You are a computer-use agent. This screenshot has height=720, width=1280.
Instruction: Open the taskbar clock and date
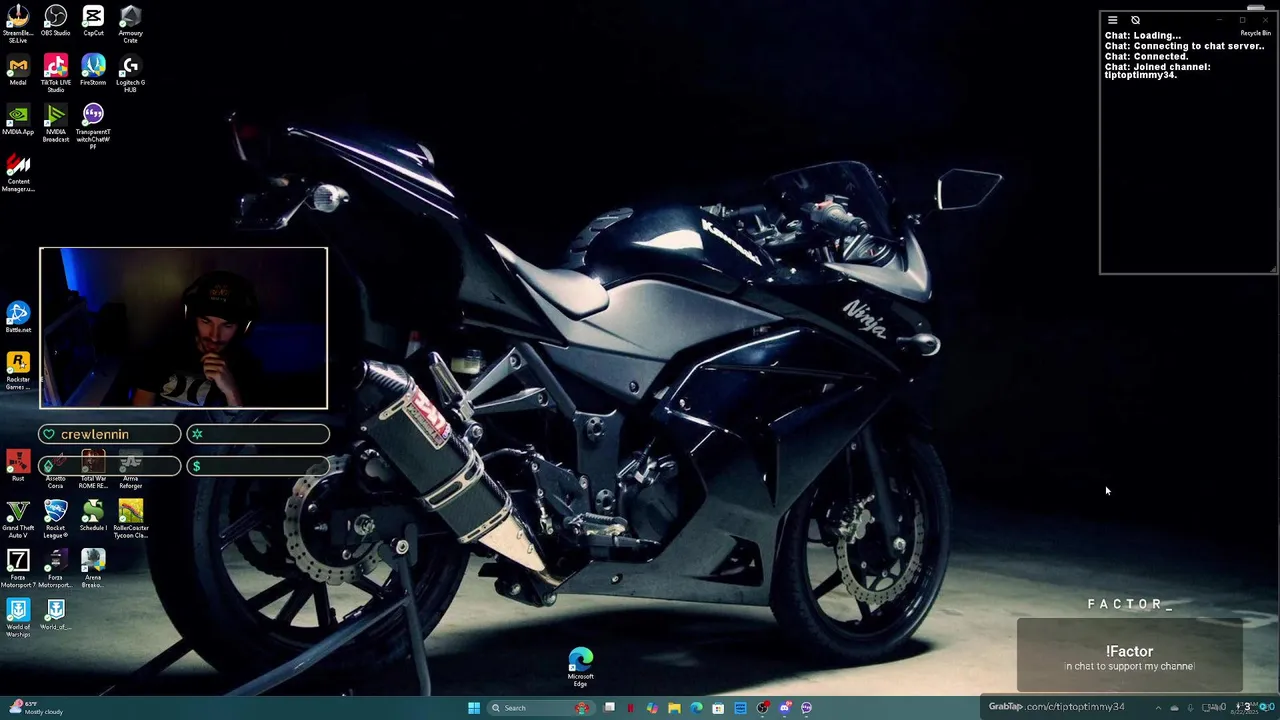point(1245,708)
